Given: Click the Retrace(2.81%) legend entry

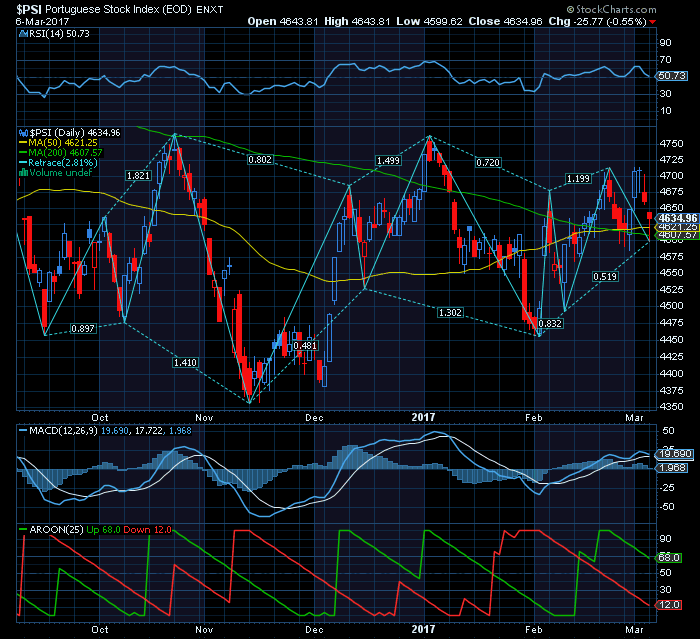Looking at the screenshot, I should [x=62, y=163].
